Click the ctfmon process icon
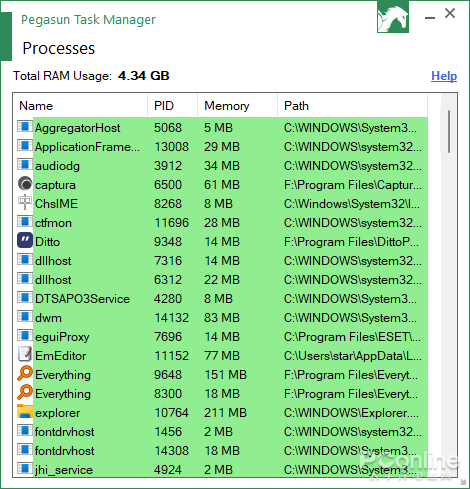This screenshot has height=489, width=470. tap(25, 222)
